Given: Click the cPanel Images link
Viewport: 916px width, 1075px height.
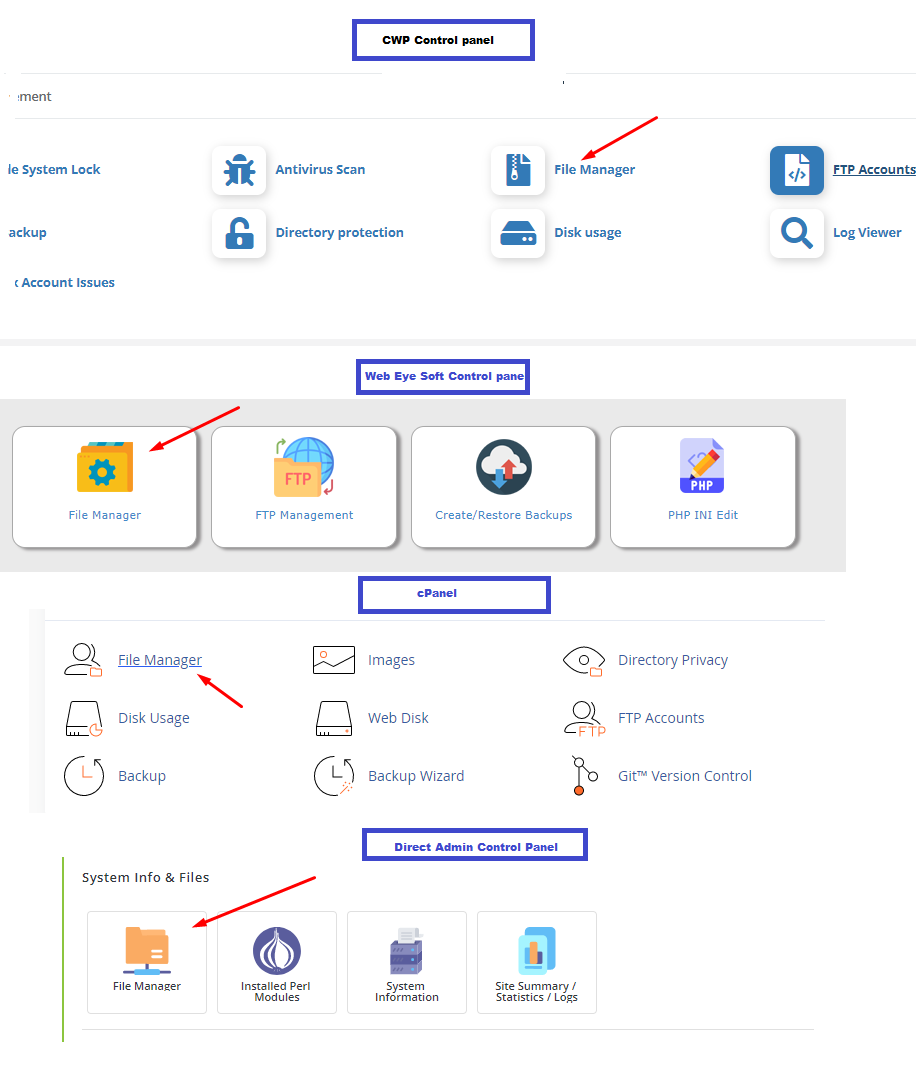Looking at the screenshot, I should point(391,660).
